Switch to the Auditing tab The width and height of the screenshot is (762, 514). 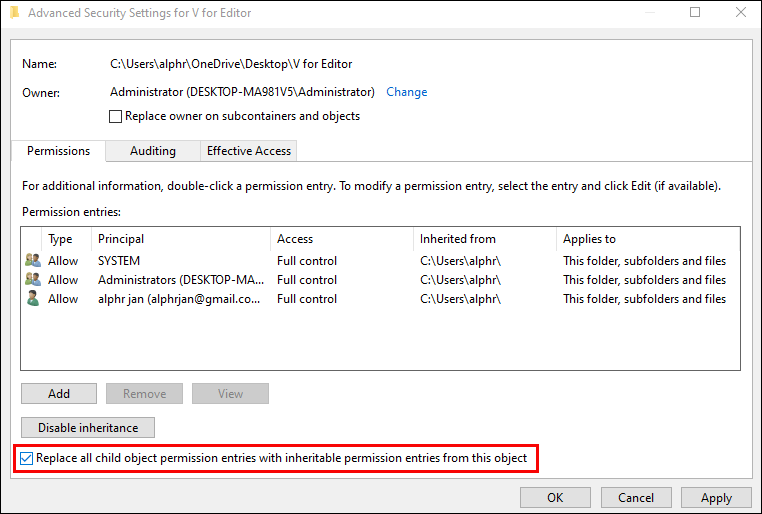152,151
